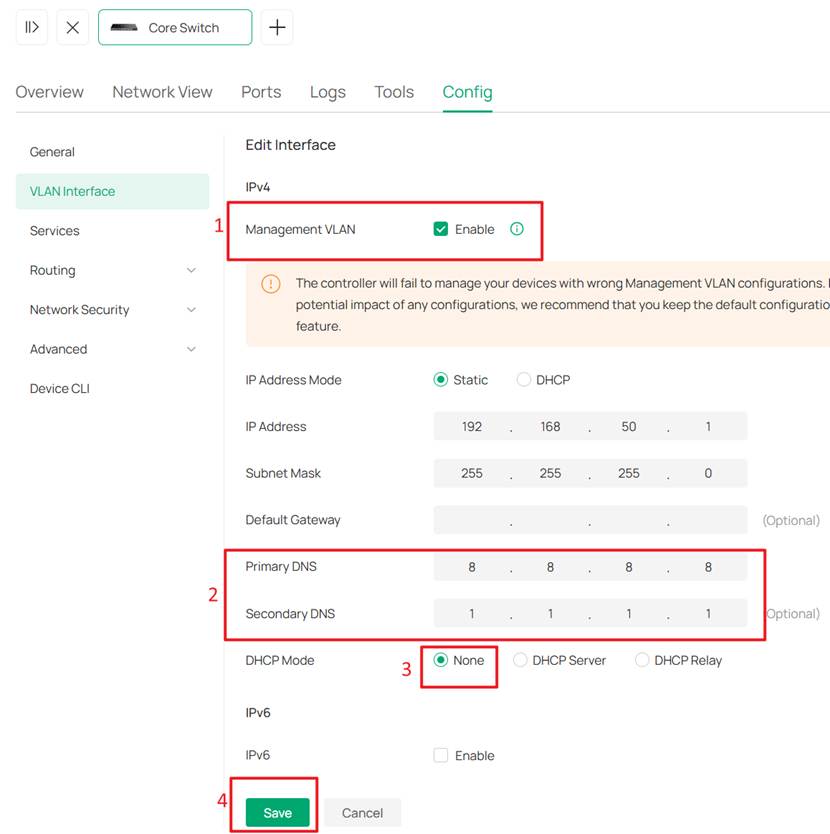Select Static IP address mode

(441, 380)
